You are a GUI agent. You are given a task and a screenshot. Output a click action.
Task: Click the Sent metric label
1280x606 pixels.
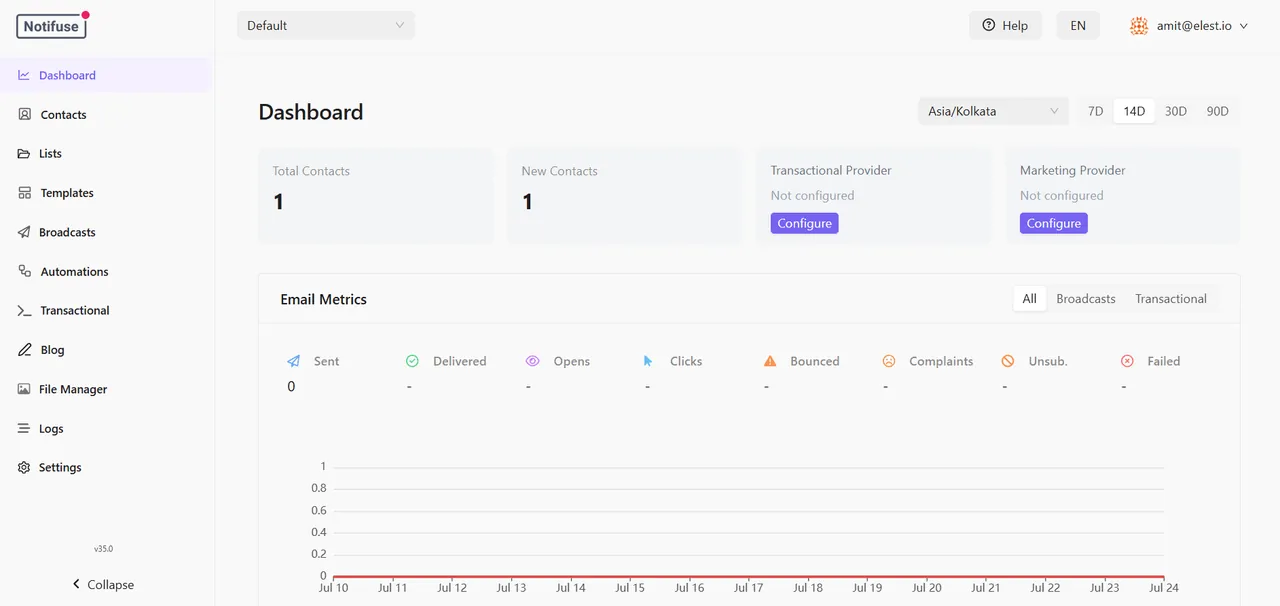(x=327, y=361)
